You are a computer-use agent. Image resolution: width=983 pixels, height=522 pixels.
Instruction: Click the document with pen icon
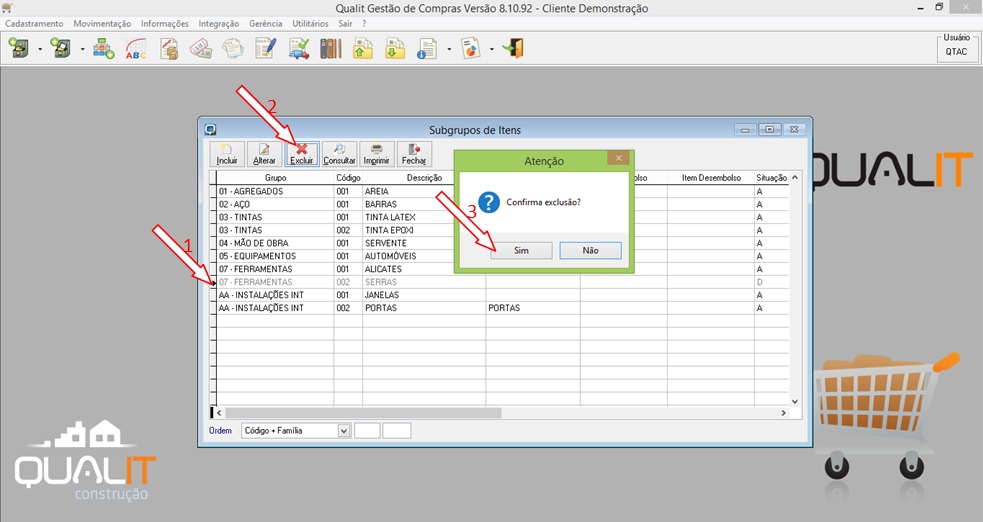[x=266, y=48]
